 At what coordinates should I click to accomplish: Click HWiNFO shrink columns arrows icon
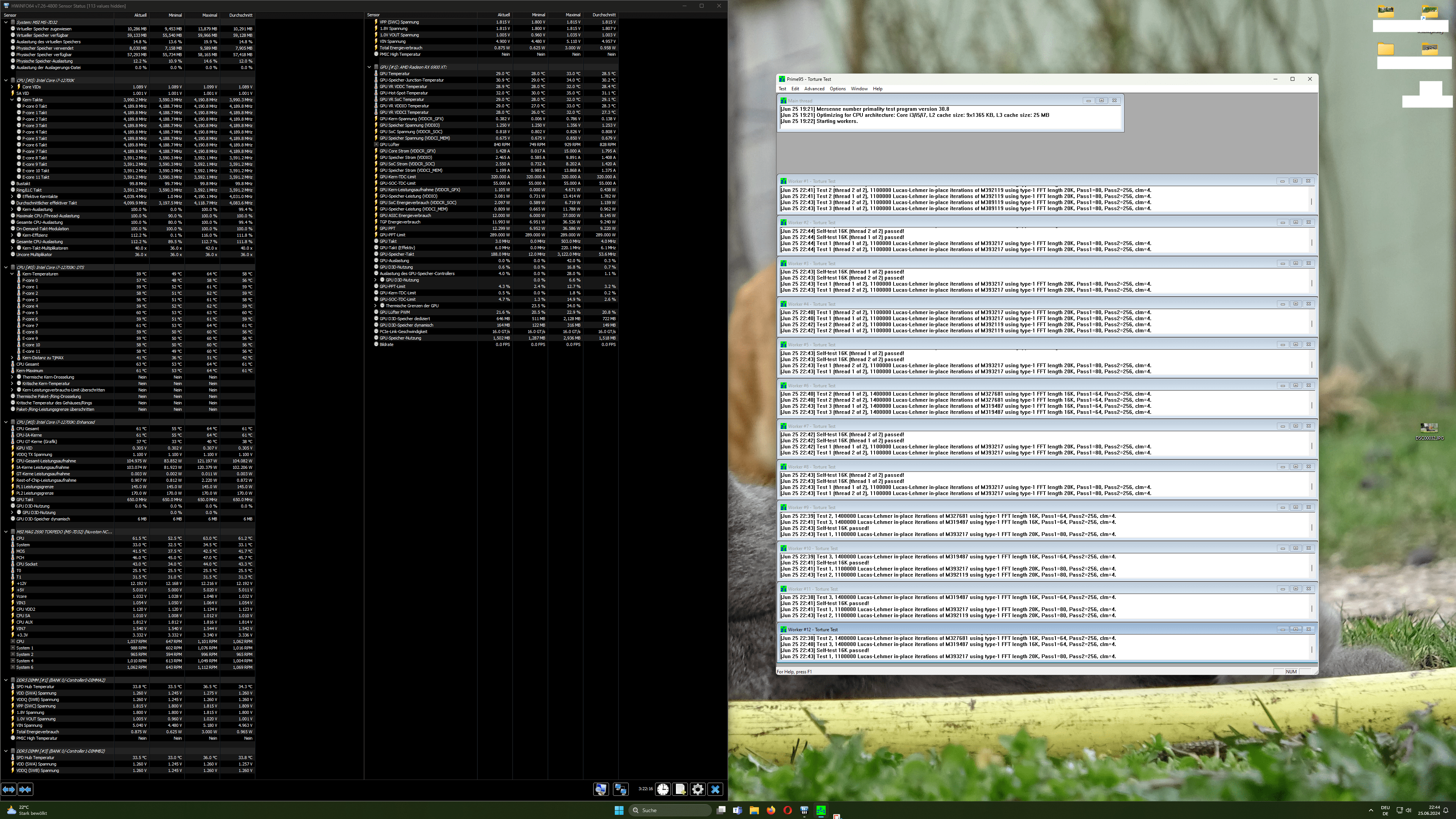pos(25,789)
